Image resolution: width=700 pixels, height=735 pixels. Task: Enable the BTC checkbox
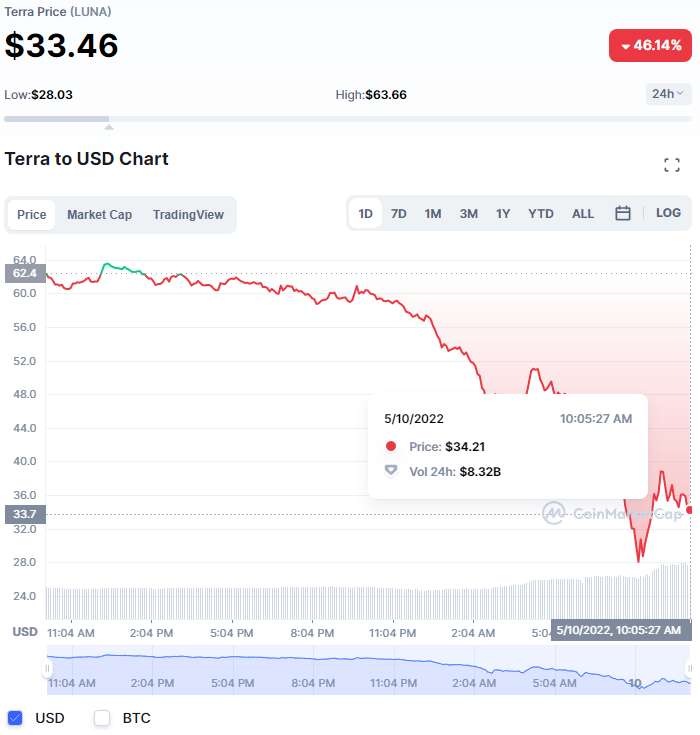point(102,718)
